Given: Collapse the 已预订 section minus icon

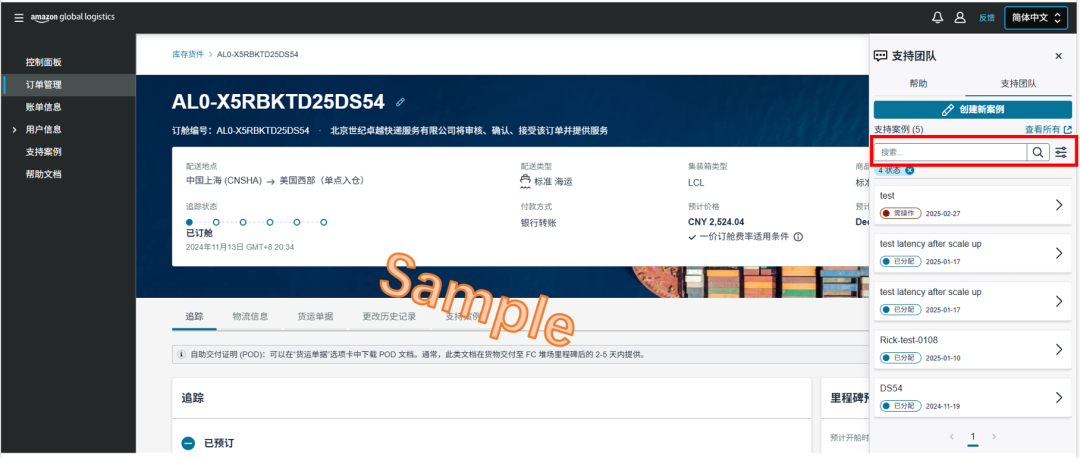Looking at the screenshot, I should coord(189,443).
